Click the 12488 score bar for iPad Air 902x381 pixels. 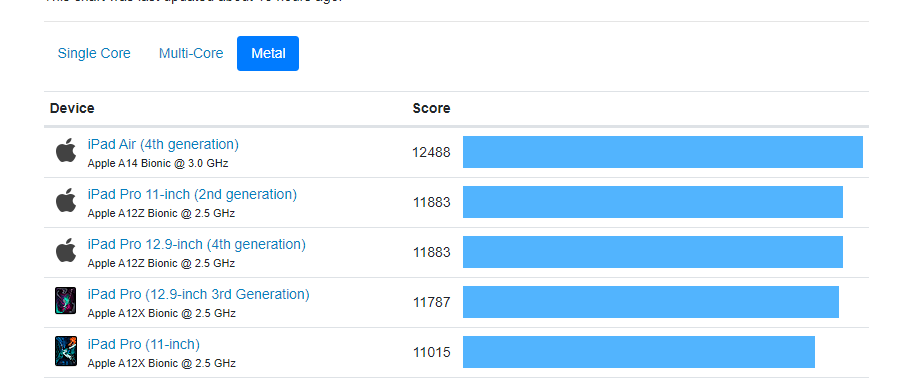pos(663,152)
